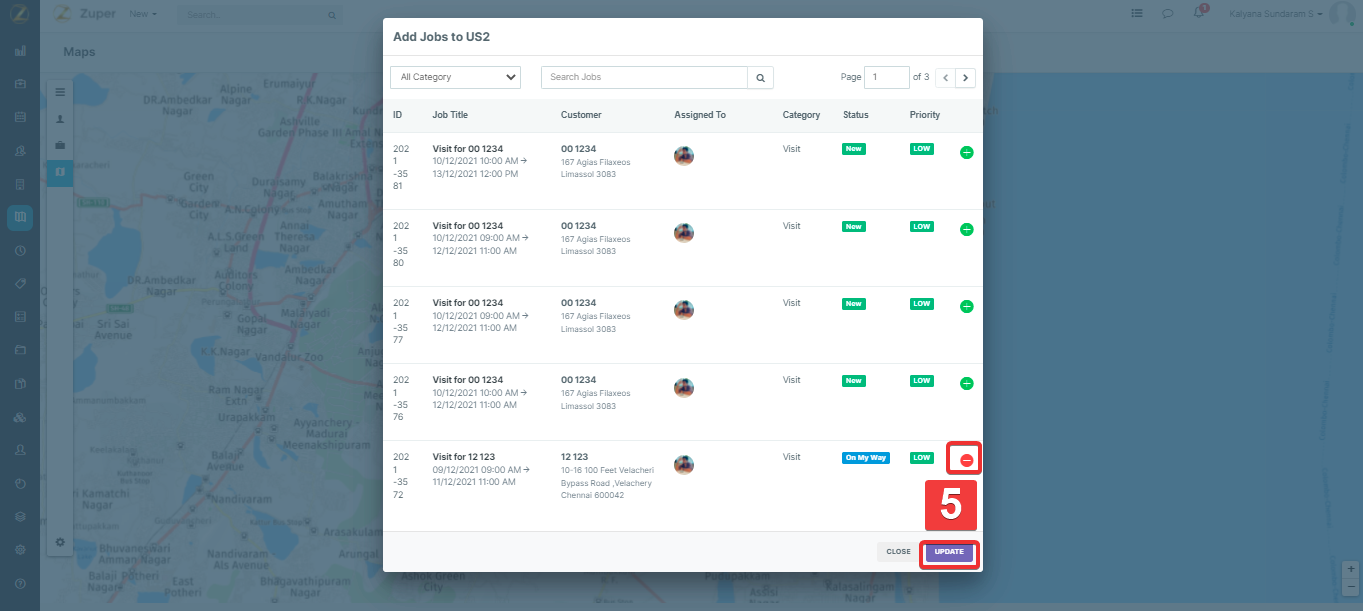Click assignee avatar for Visit for 12 123
Screen dimensions: 1363x611
pos(684,464)
